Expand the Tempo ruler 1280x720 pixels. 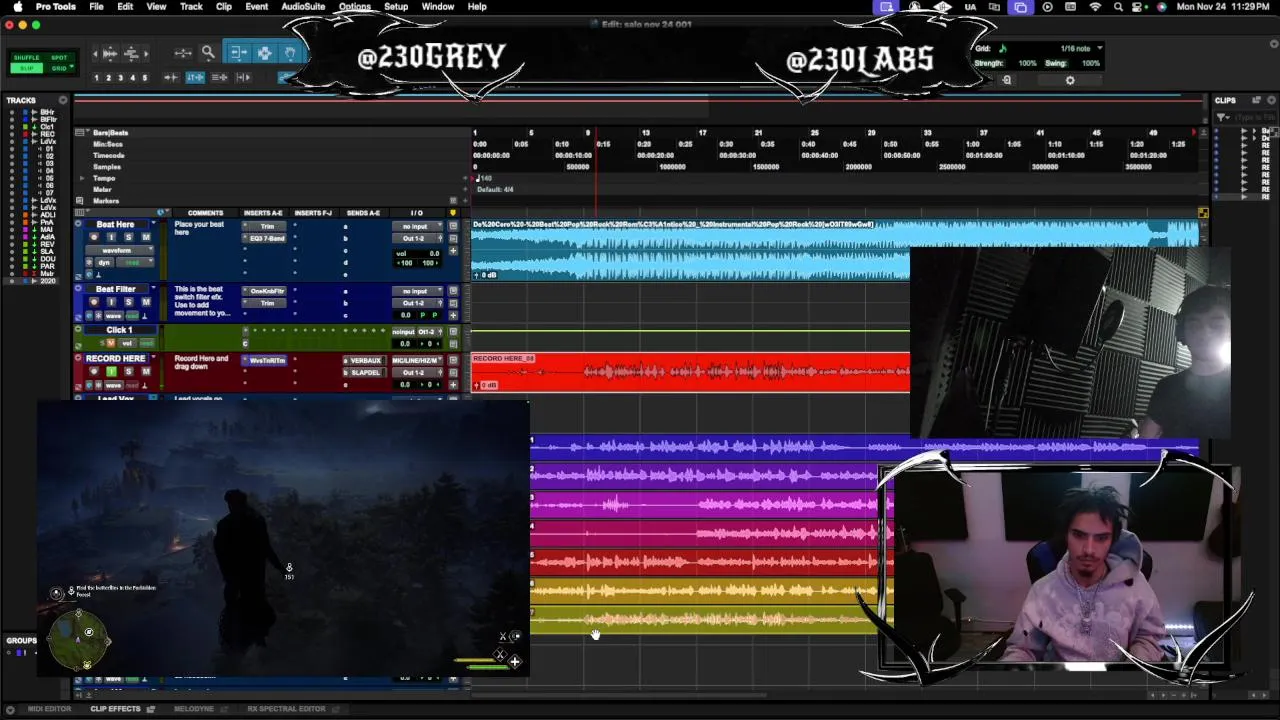pyautogui.click(x=81, y=178)
